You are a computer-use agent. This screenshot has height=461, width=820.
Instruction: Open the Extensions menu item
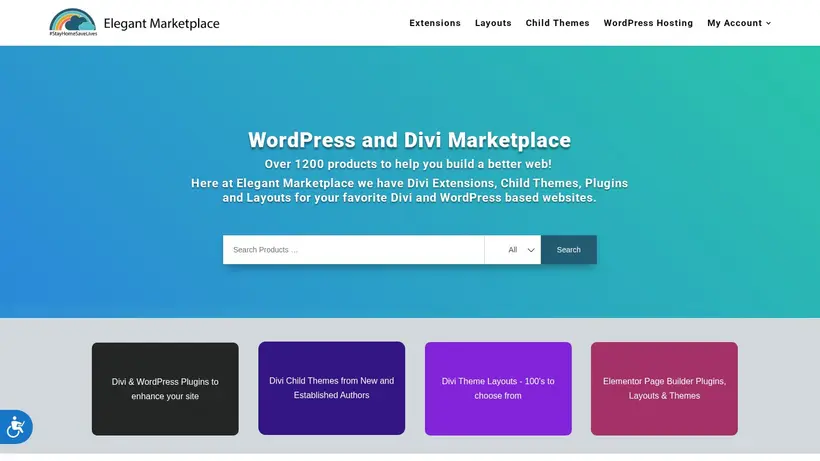[435, 23]
